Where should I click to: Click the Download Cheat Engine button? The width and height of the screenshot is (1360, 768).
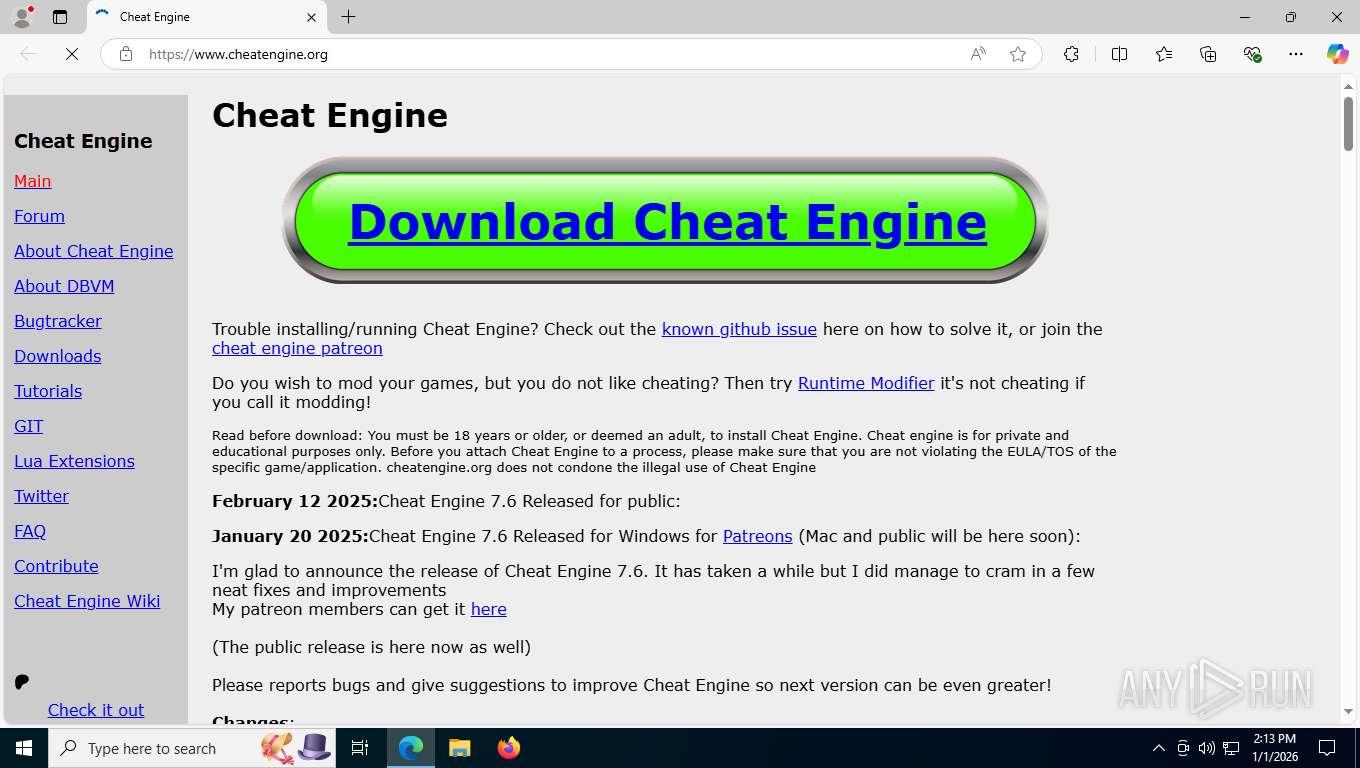pos(667,221)
